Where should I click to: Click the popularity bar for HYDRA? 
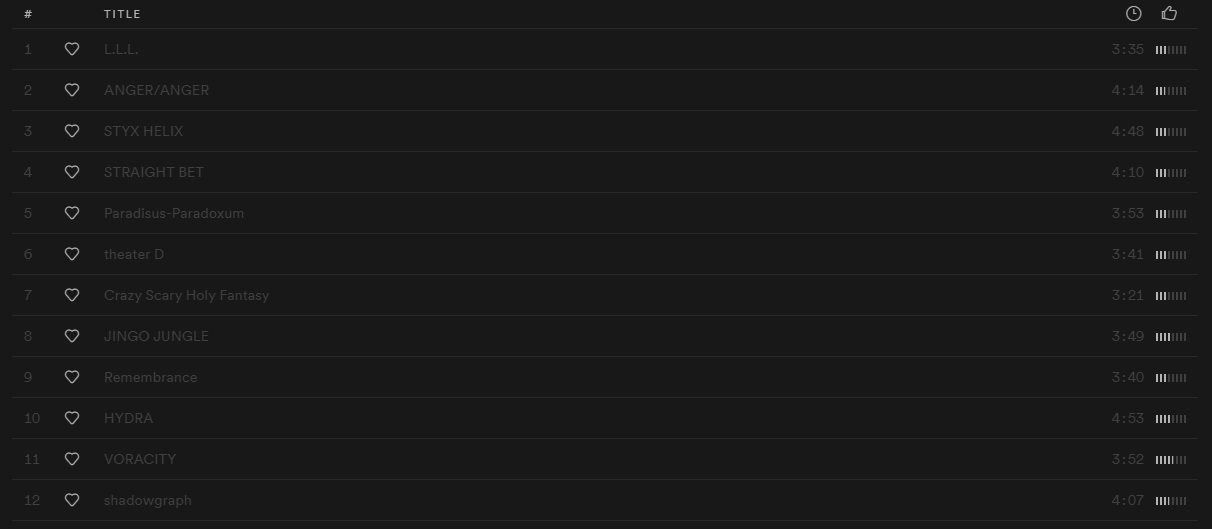[1171, 418]
